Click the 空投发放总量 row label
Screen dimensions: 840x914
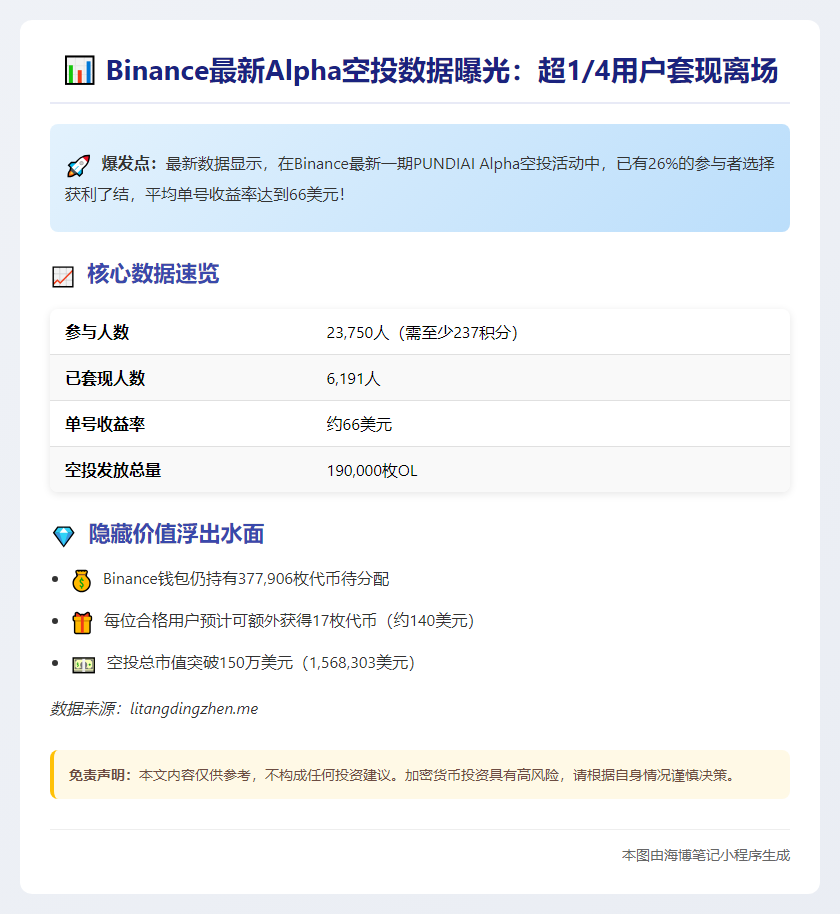[113, 470]
